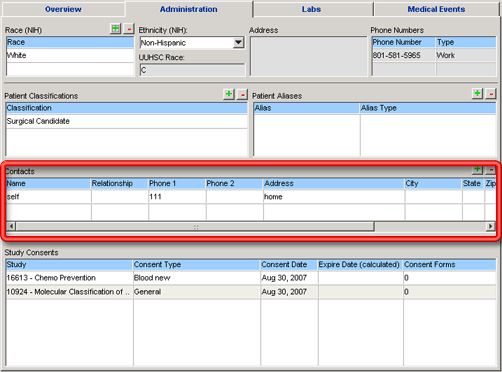Click the contact address cell home
This screenshot has width=502, height=372.
point(334,197)
